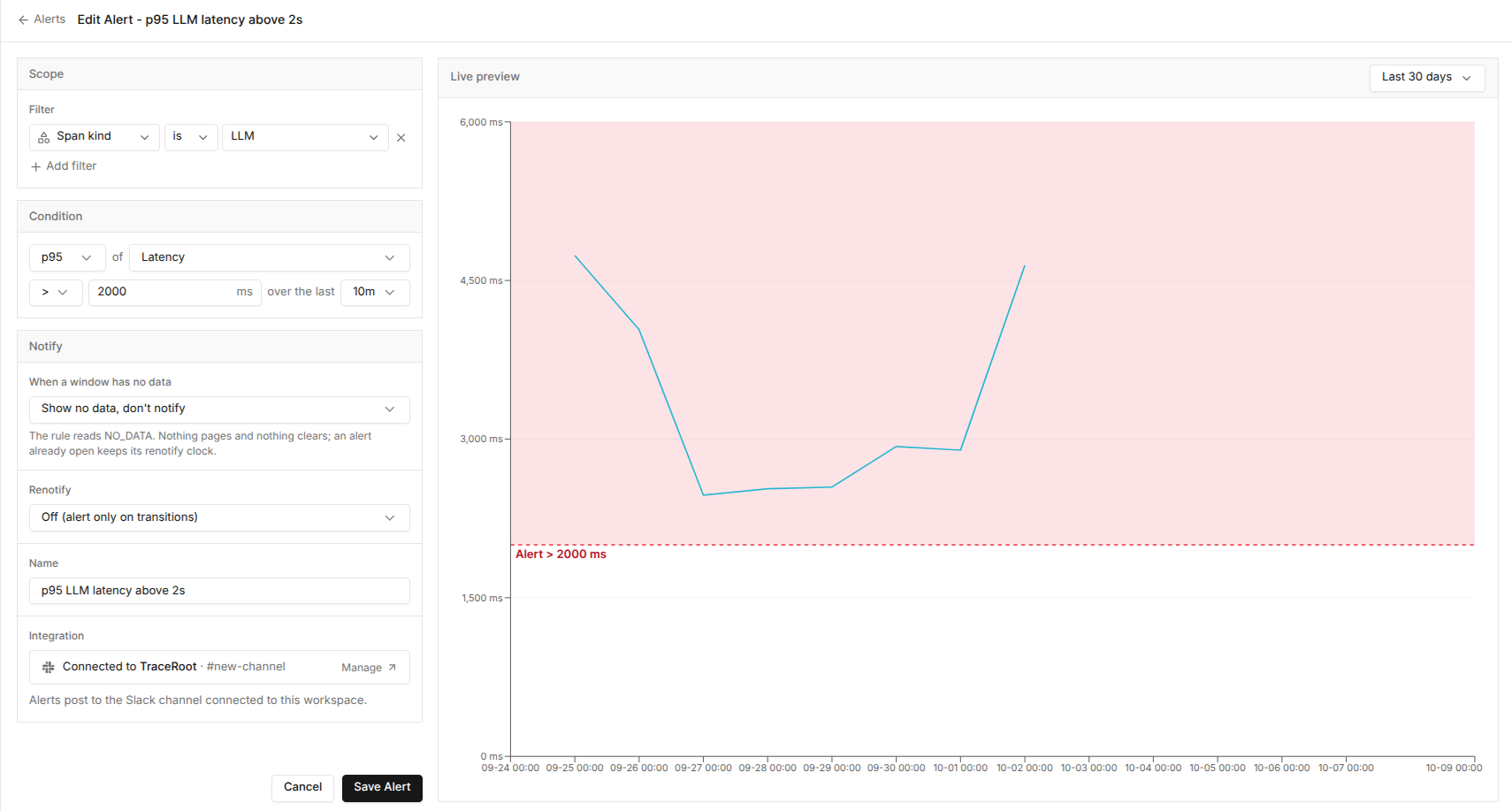Click the external-link arrow next to Manage
The width and height of the screenshot is (1512, 811).
pyautogui.click(x=392, y=668)
